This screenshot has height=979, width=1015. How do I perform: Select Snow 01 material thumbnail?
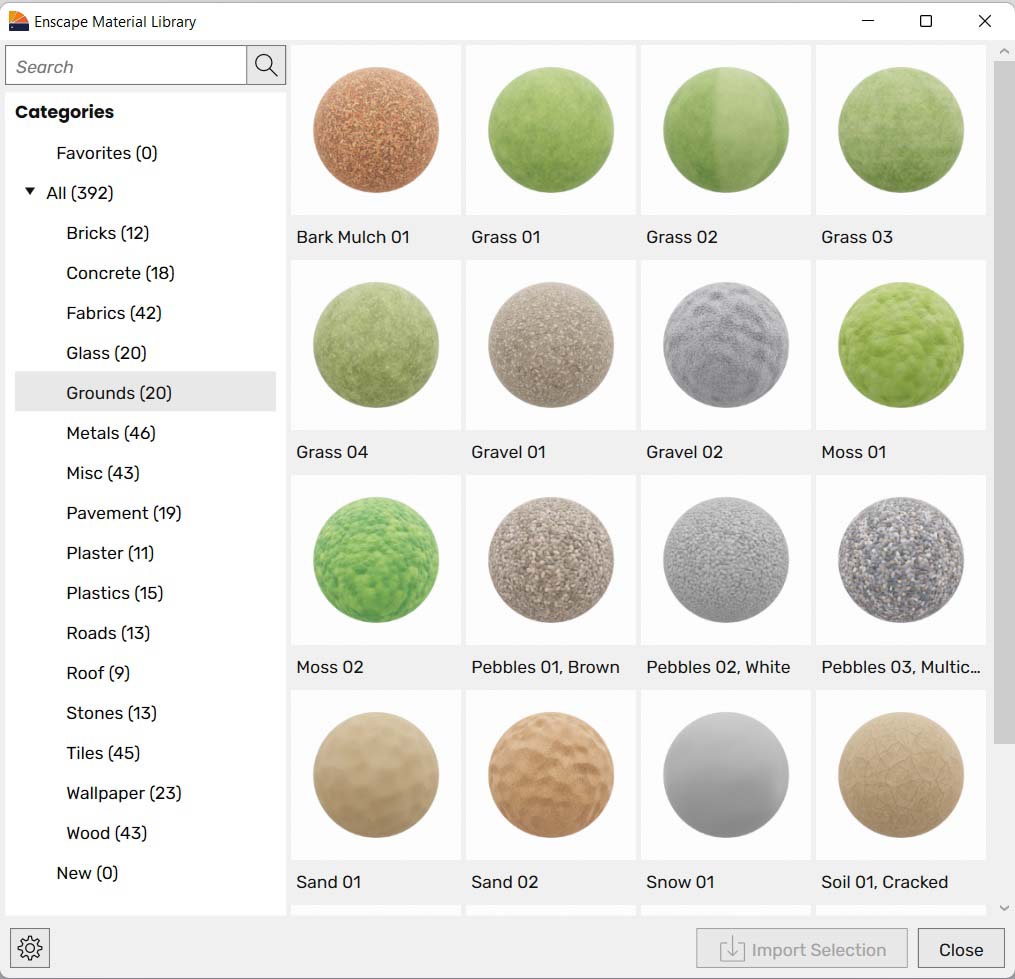726,774
